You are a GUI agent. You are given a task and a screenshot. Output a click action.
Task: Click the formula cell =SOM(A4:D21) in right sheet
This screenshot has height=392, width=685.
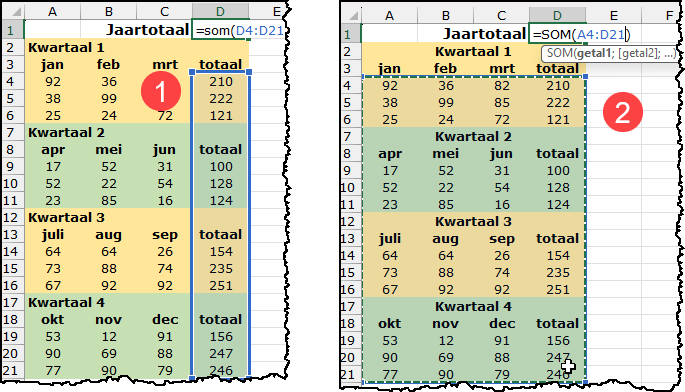click(582, 34)
